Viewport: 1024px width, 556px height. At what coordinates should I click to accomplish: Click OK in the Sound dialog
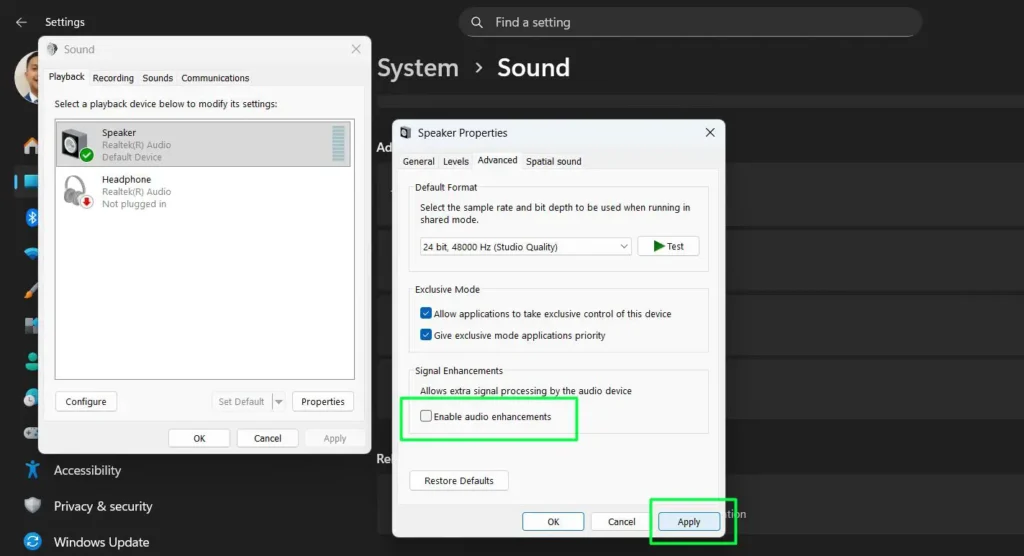199,438
